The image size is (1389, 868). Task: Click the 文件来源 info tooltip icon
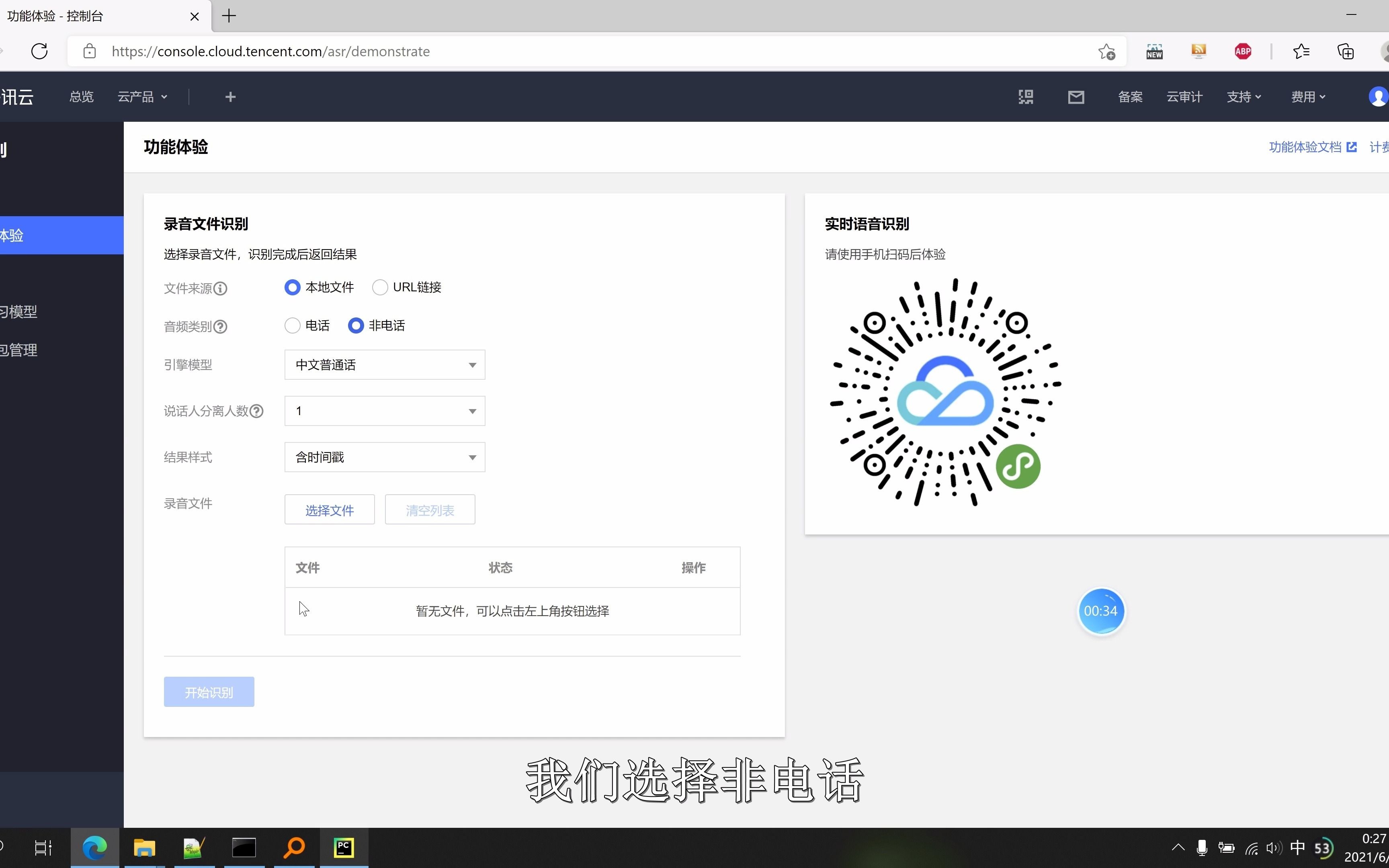pos(221,289)
